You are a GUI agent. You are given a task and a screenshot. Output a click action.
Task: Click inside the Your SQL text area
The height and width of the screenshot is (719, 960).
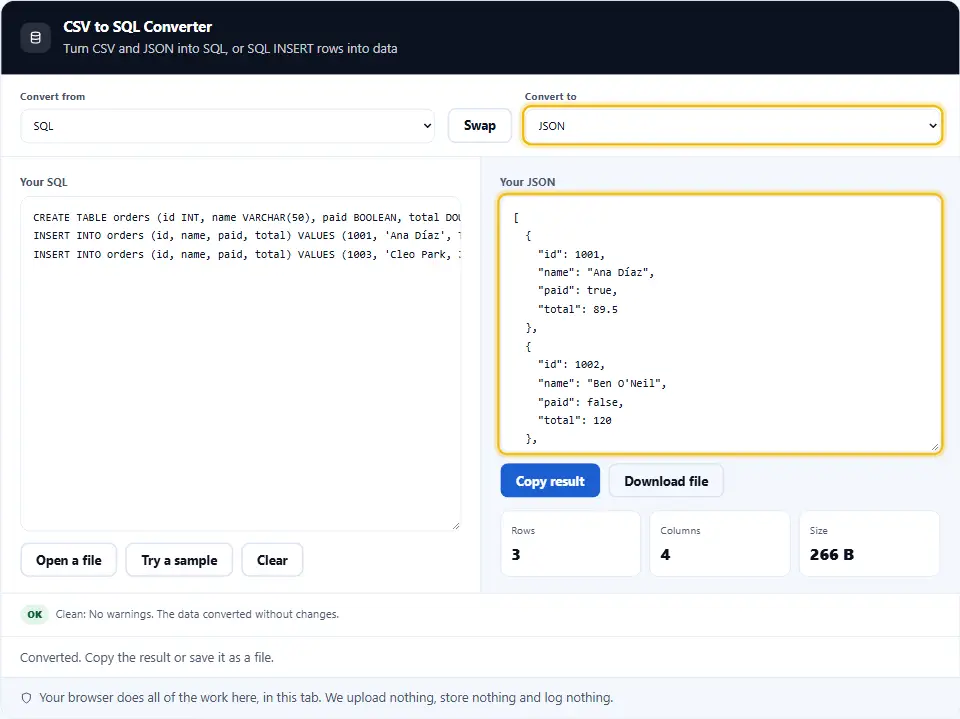[x=241, y=364]
